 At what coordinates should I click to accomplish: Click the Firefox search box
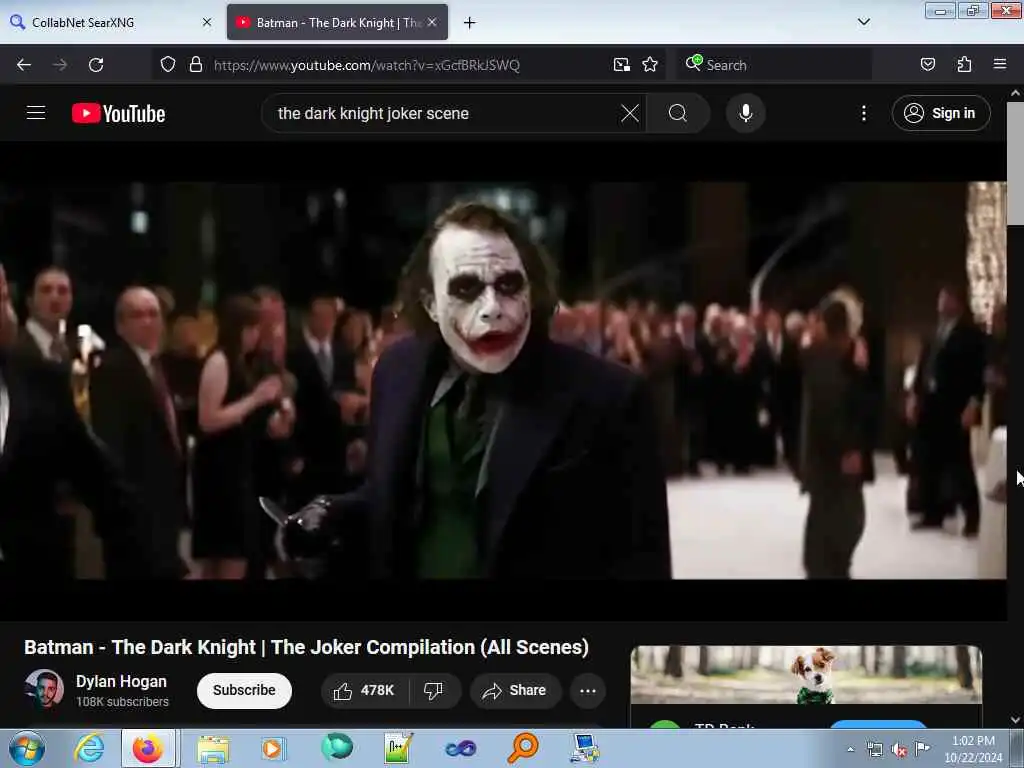pos(774,65)
